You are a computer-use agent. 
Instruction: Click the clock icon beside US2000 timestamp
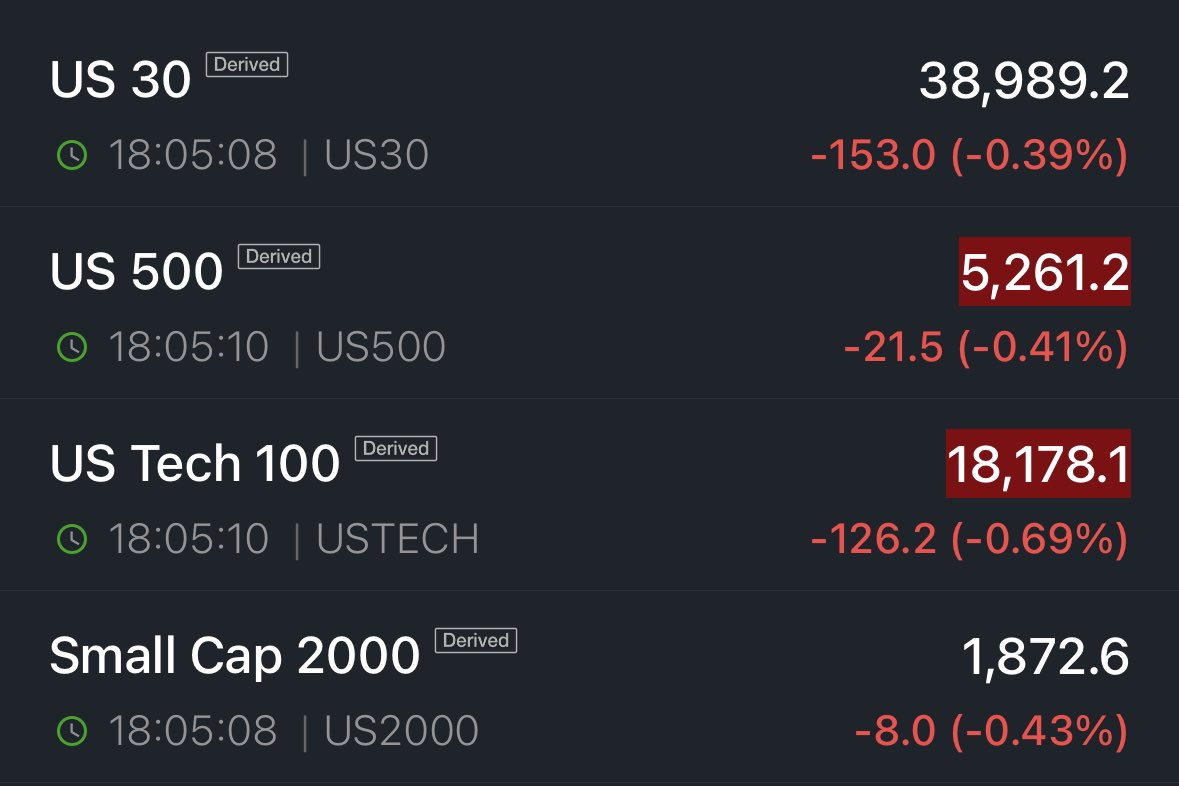[71, 731]
